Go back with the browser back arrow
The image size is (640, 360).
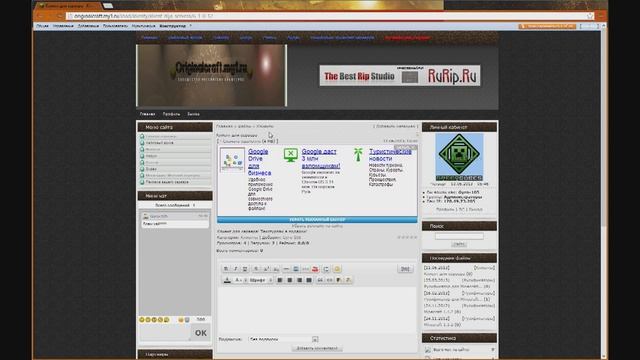pyautogui.click(x=41, y=16)
